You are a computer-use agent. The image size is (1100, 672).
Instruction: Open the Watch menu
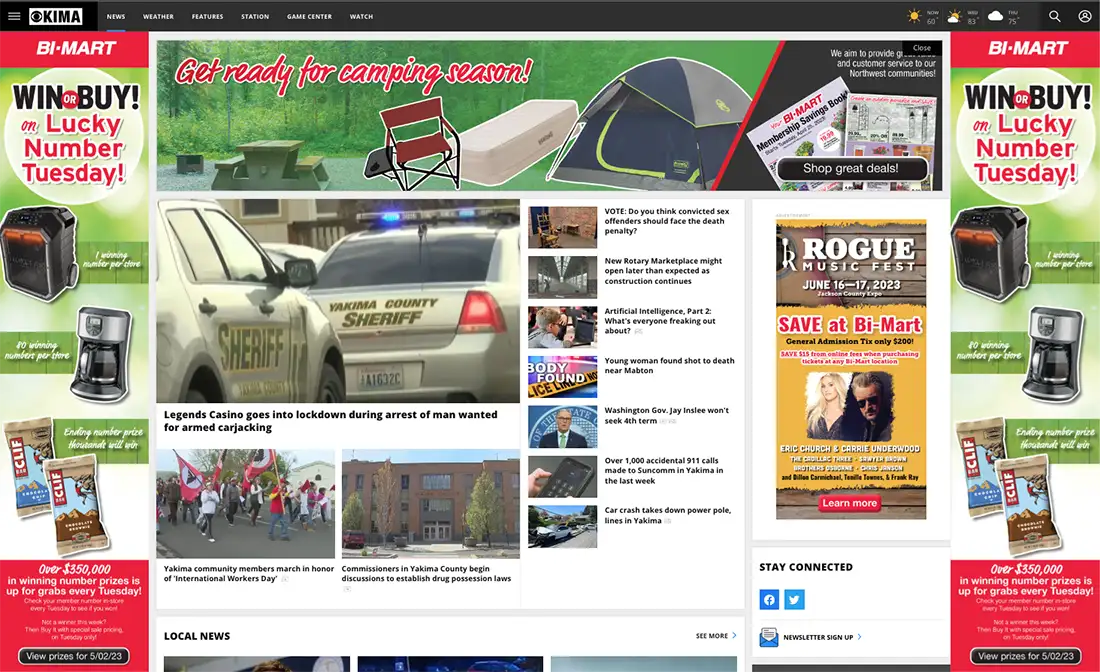(361, 16)
